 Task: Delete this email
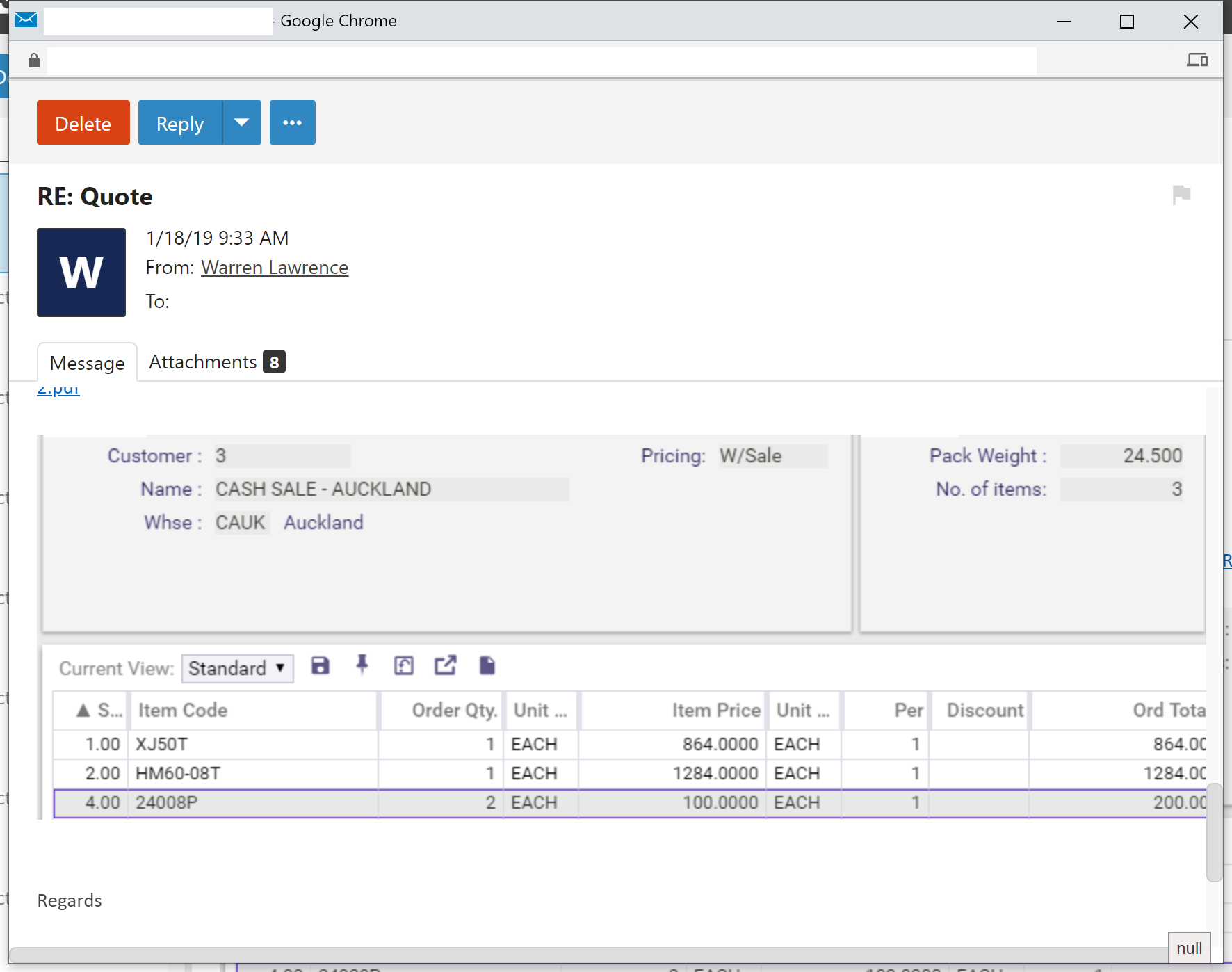[x=83, y=122]
